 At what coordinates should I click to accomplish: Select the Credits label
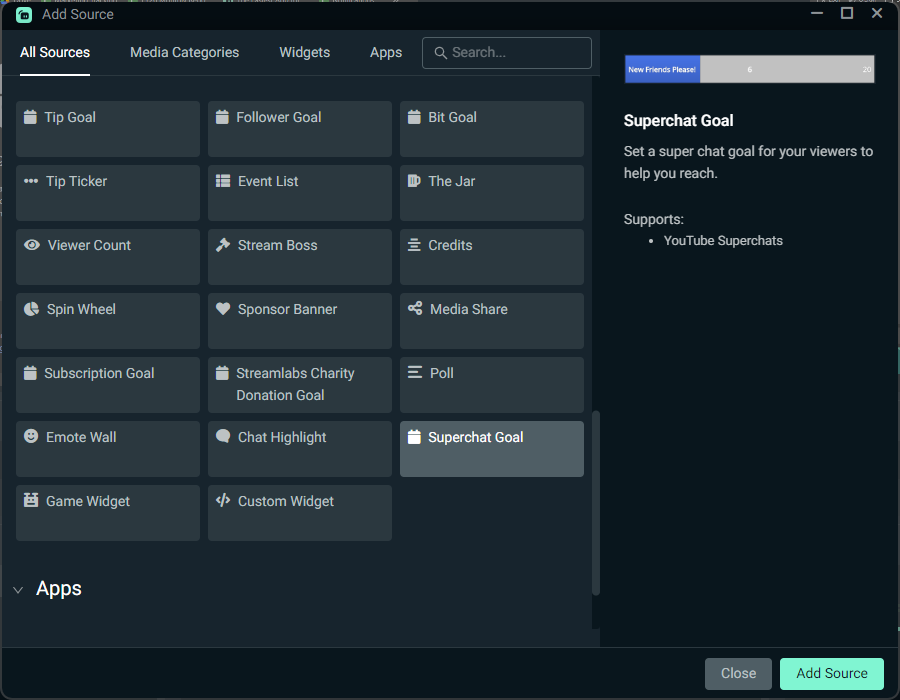point(450,245)
